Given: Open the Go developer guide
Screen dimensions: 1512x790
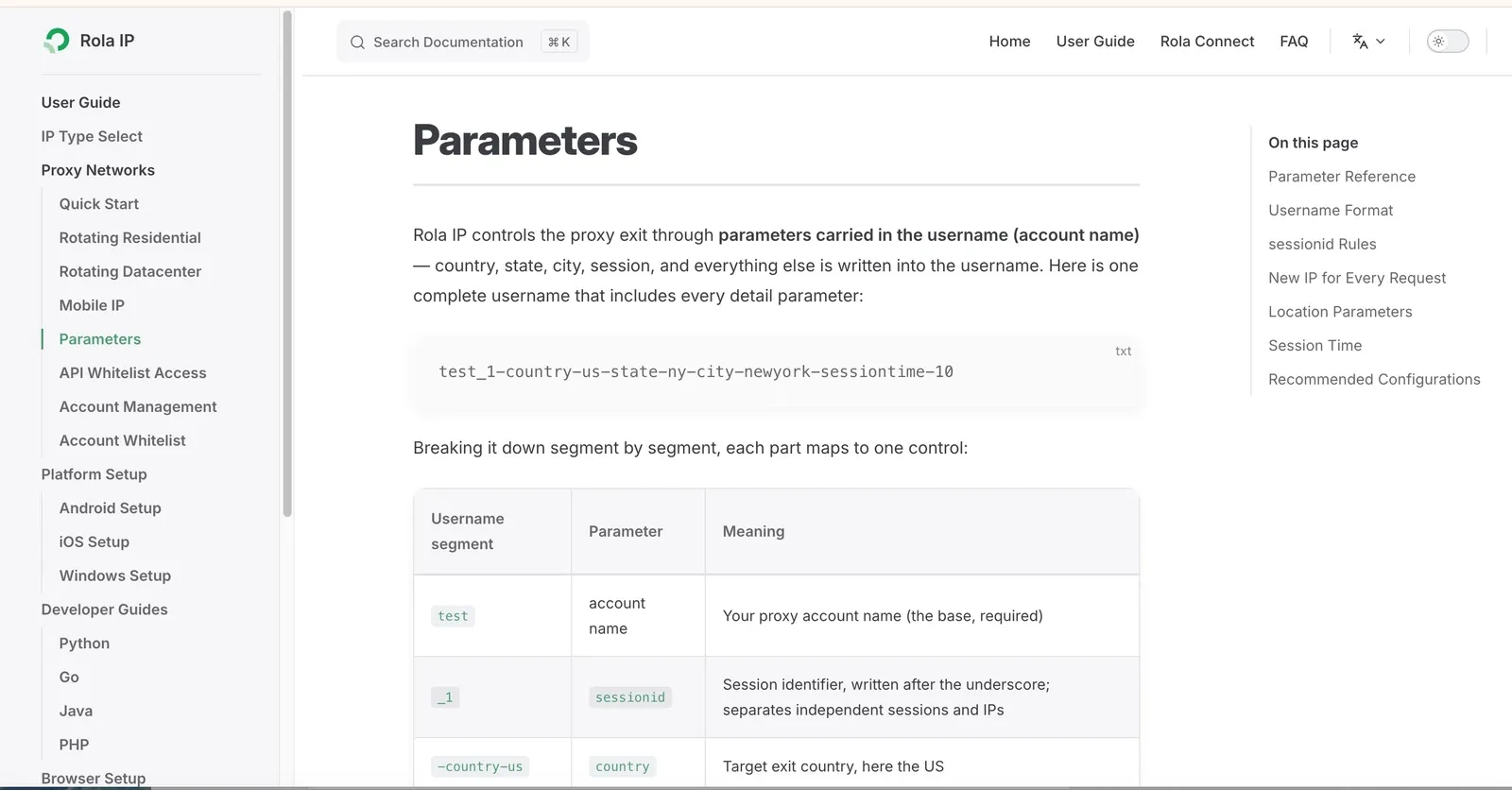Looking at the screenshot, I should coord(69,678).
